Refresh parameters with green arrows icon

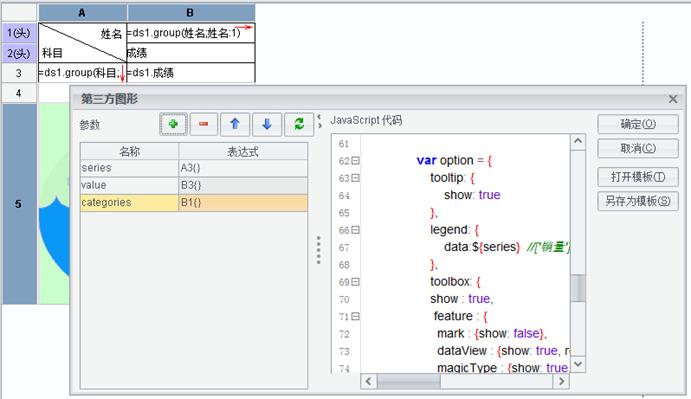point(299,124)
